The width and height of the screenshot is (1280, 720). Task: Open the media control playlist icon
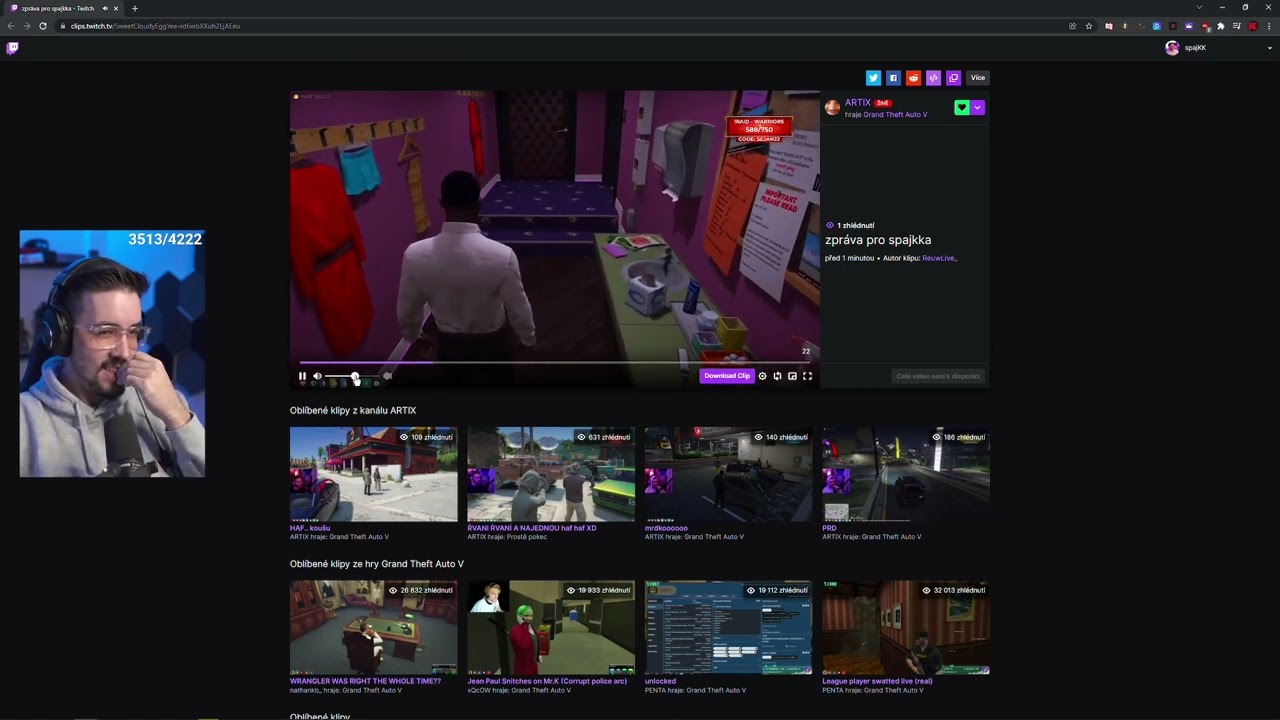1237,26
